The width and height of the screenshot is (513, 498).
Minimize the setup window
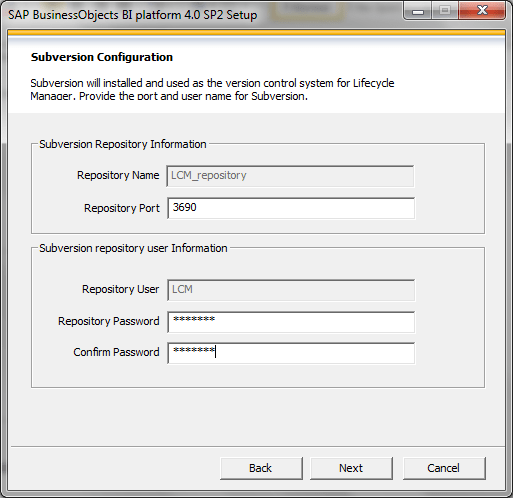(x=418, y=11)
